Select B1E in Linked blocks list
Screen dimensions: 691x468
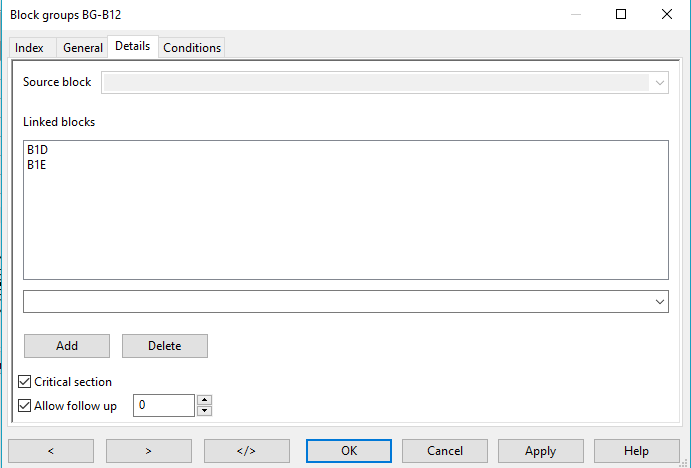pos(37,164)
